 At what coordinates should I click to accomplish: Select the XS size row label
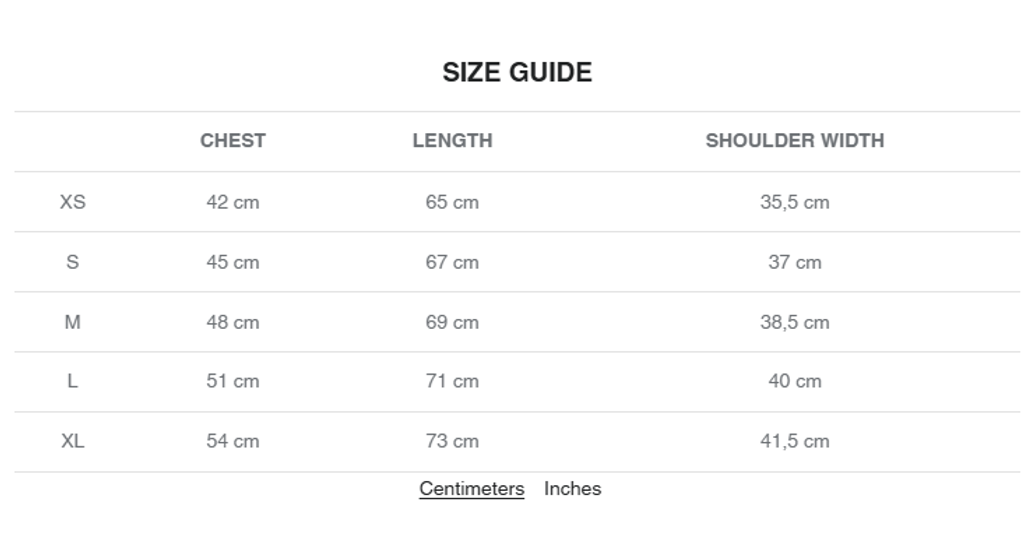pyautogui.click(x=73, y=202)
